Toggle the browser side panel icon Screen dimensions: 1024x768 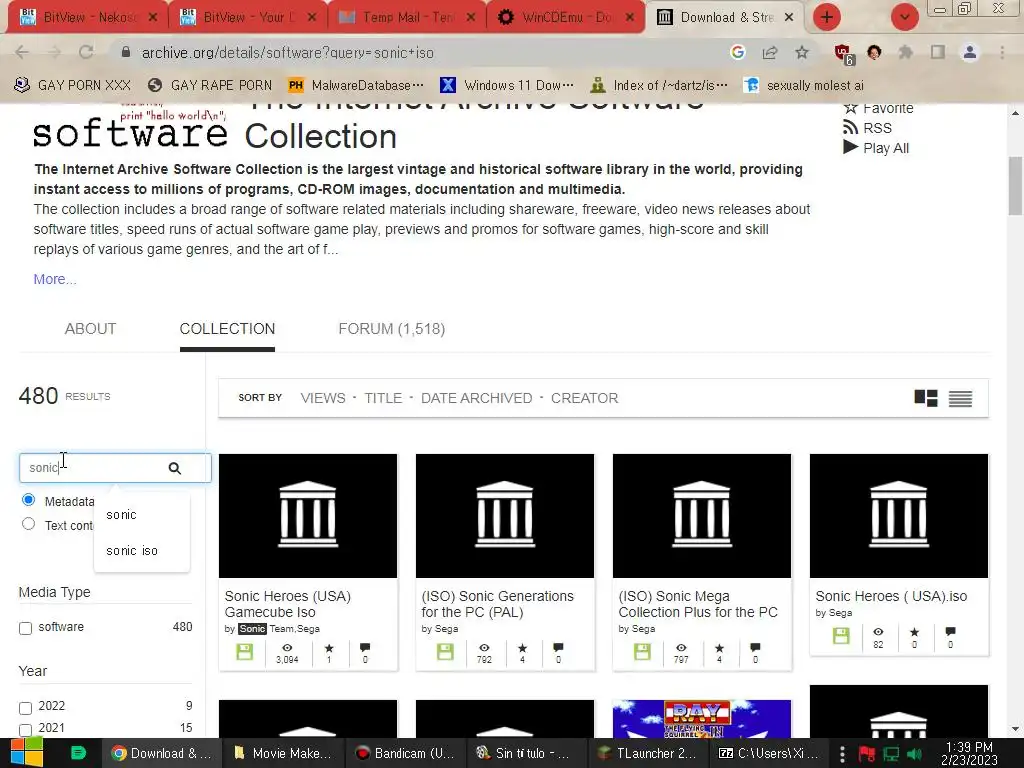(938, 52)
